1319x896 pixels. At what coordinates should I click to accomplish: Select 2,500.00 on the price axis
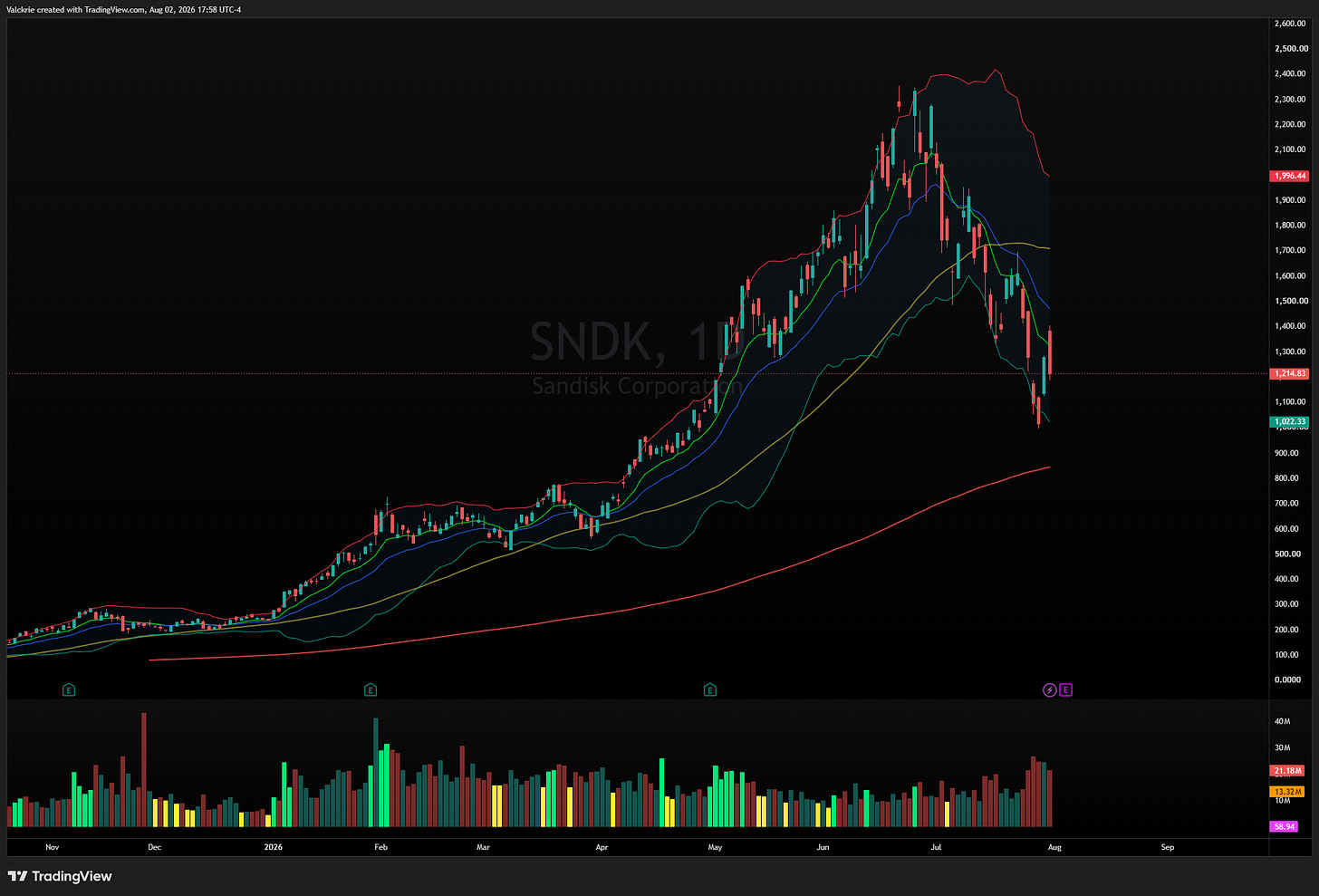(1290, 49)
